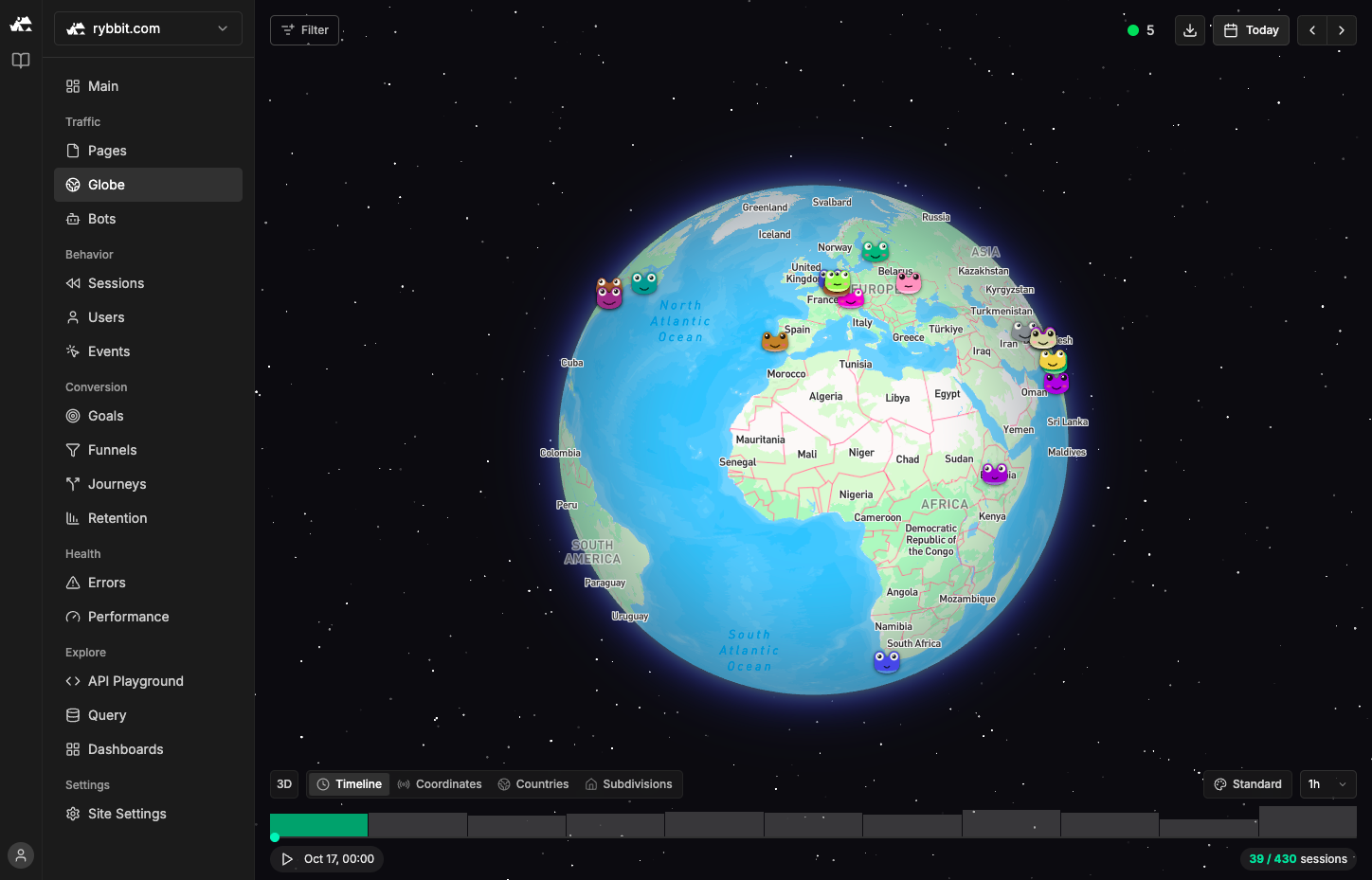Click the blue frog marker near South Africa
Screen dimensions: 1372x880
887,661
